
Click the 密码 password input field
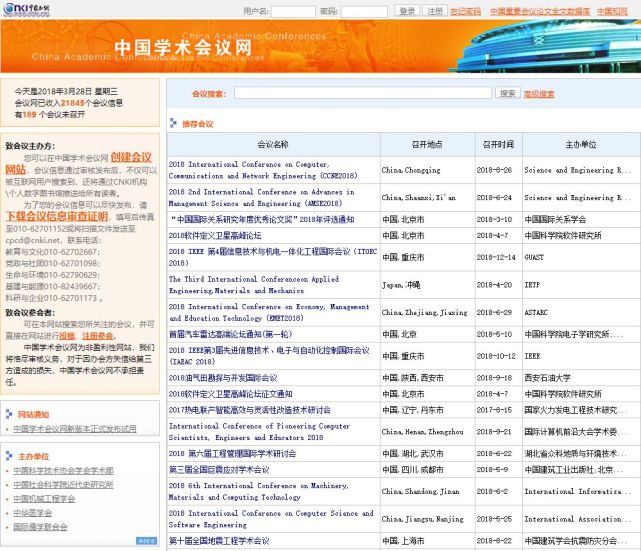(x=364, y=11)
